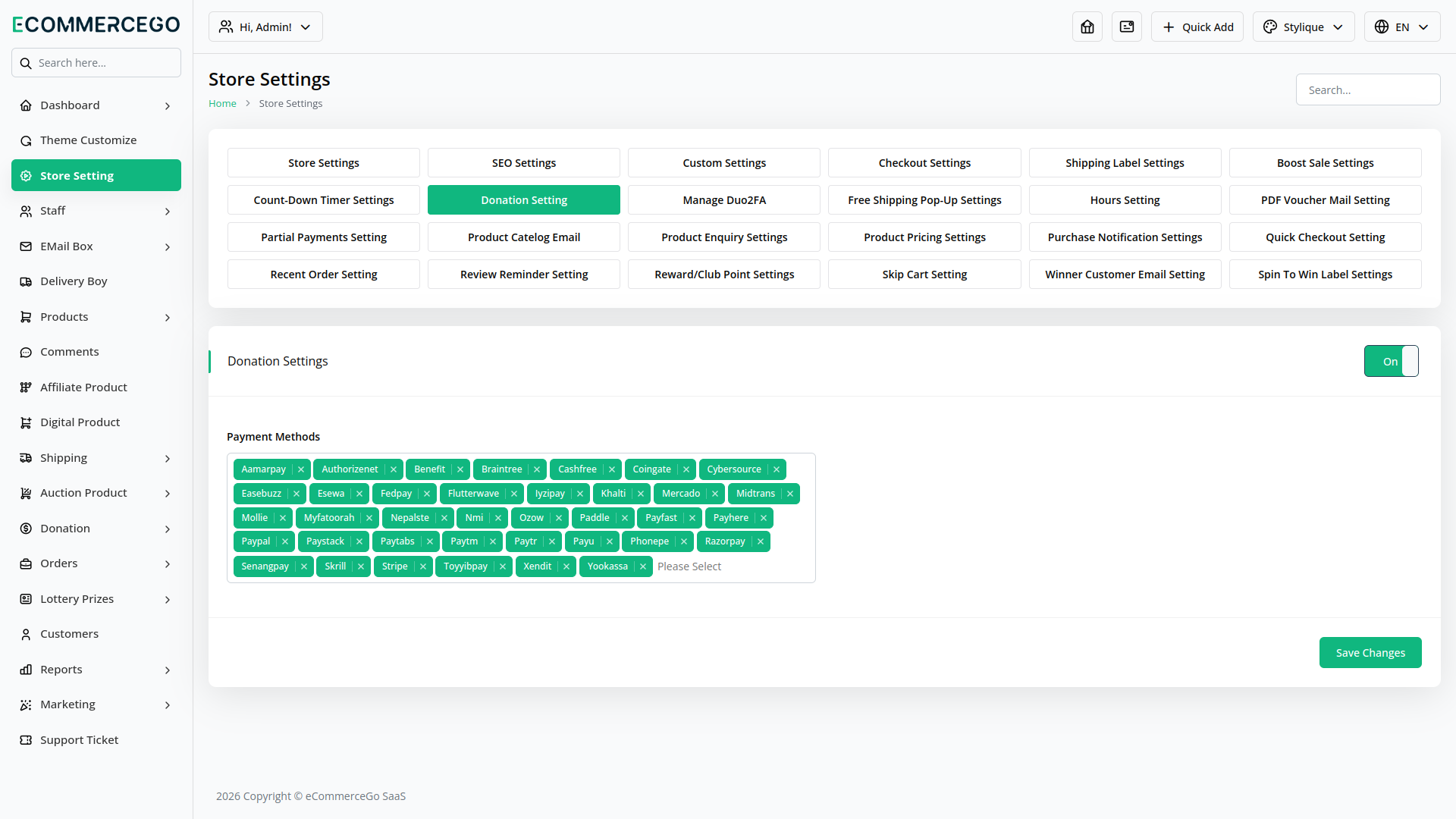Expand the Staff sidebar menu

(x=96, y=211)
